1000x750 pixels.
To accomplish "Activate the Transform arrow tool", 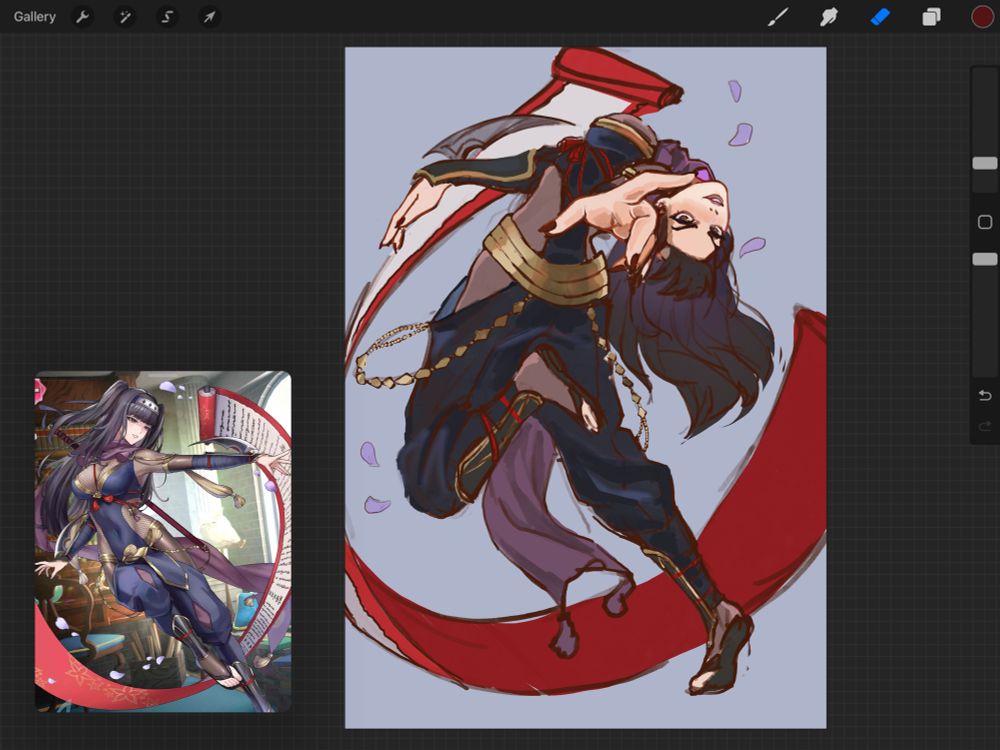I will [209, 17].
